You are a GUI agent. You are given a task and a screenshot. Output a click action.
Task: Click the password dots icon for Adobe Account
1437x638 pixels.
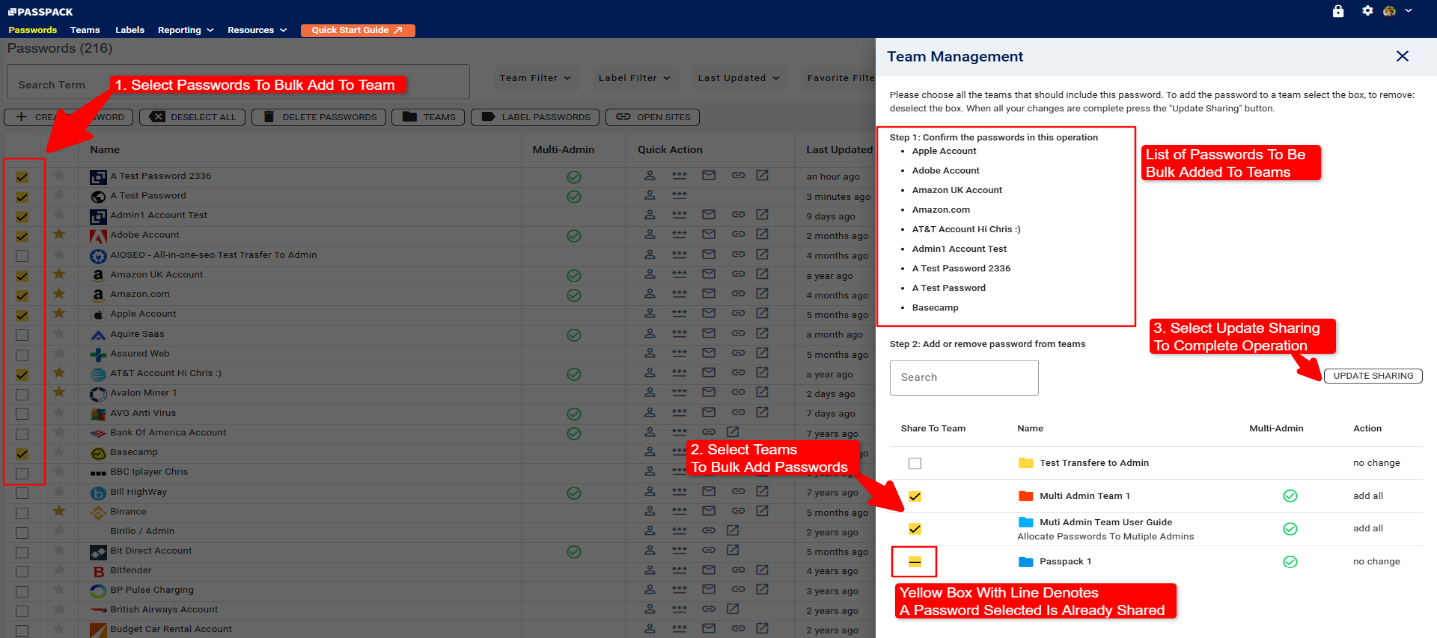[x=679, y=235]
